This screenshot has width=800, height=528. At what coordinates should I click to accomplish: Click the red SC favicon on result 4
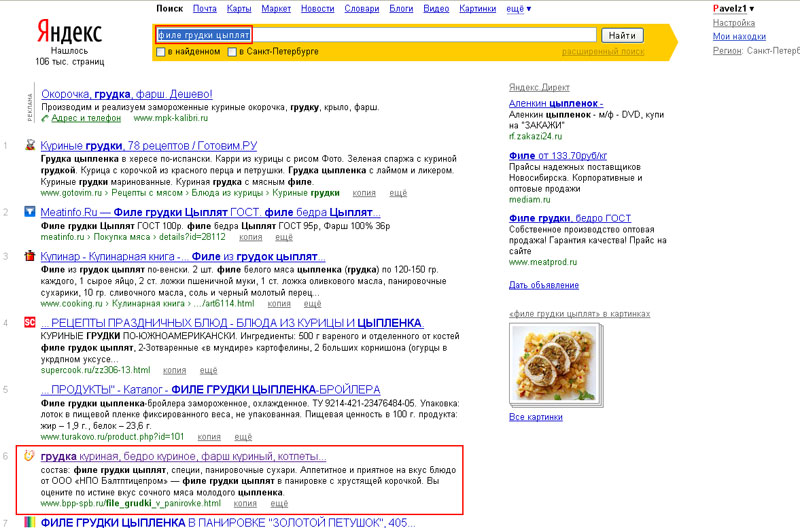coord(30,322)
